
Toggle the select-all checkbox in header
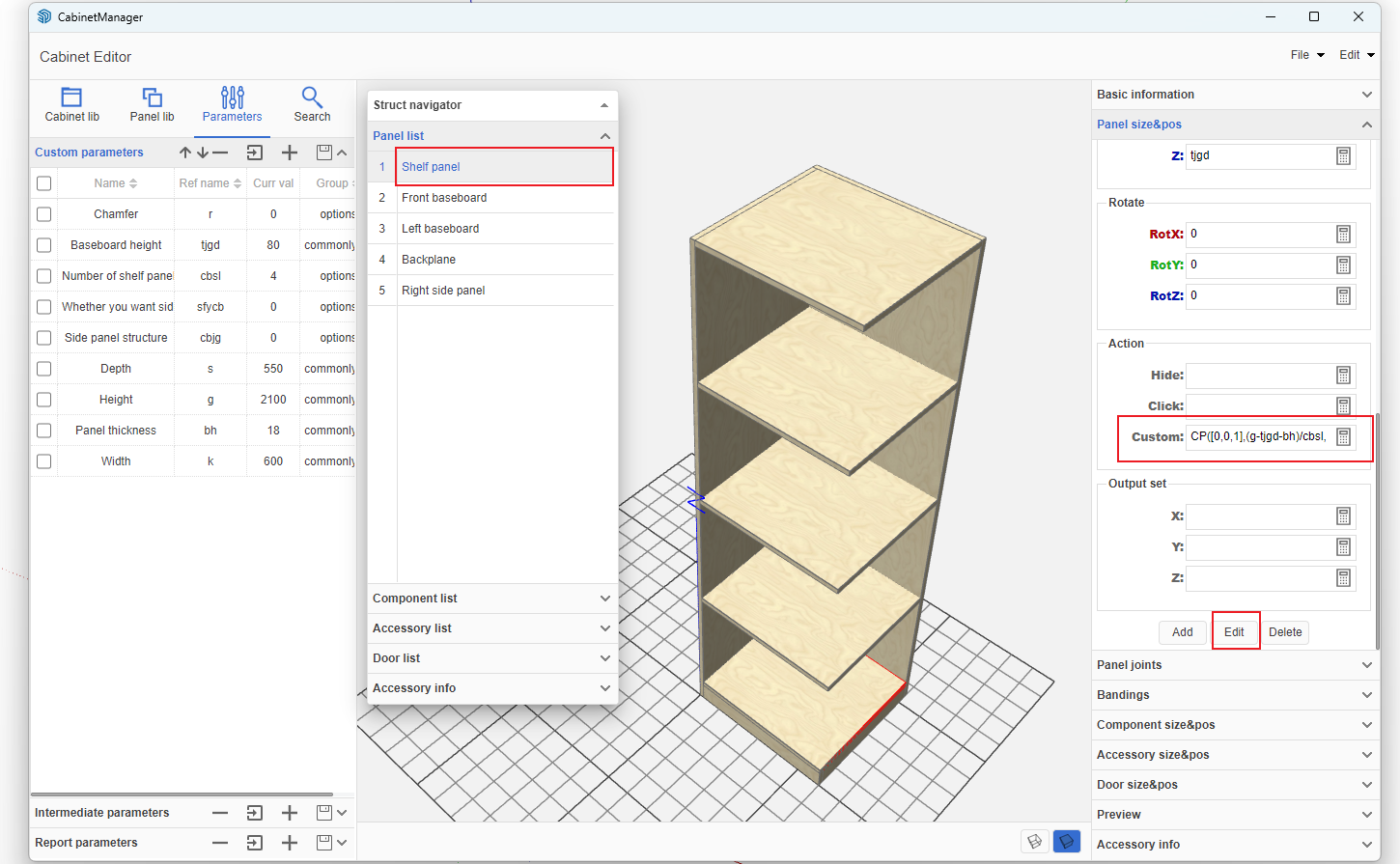pos(43,183)
